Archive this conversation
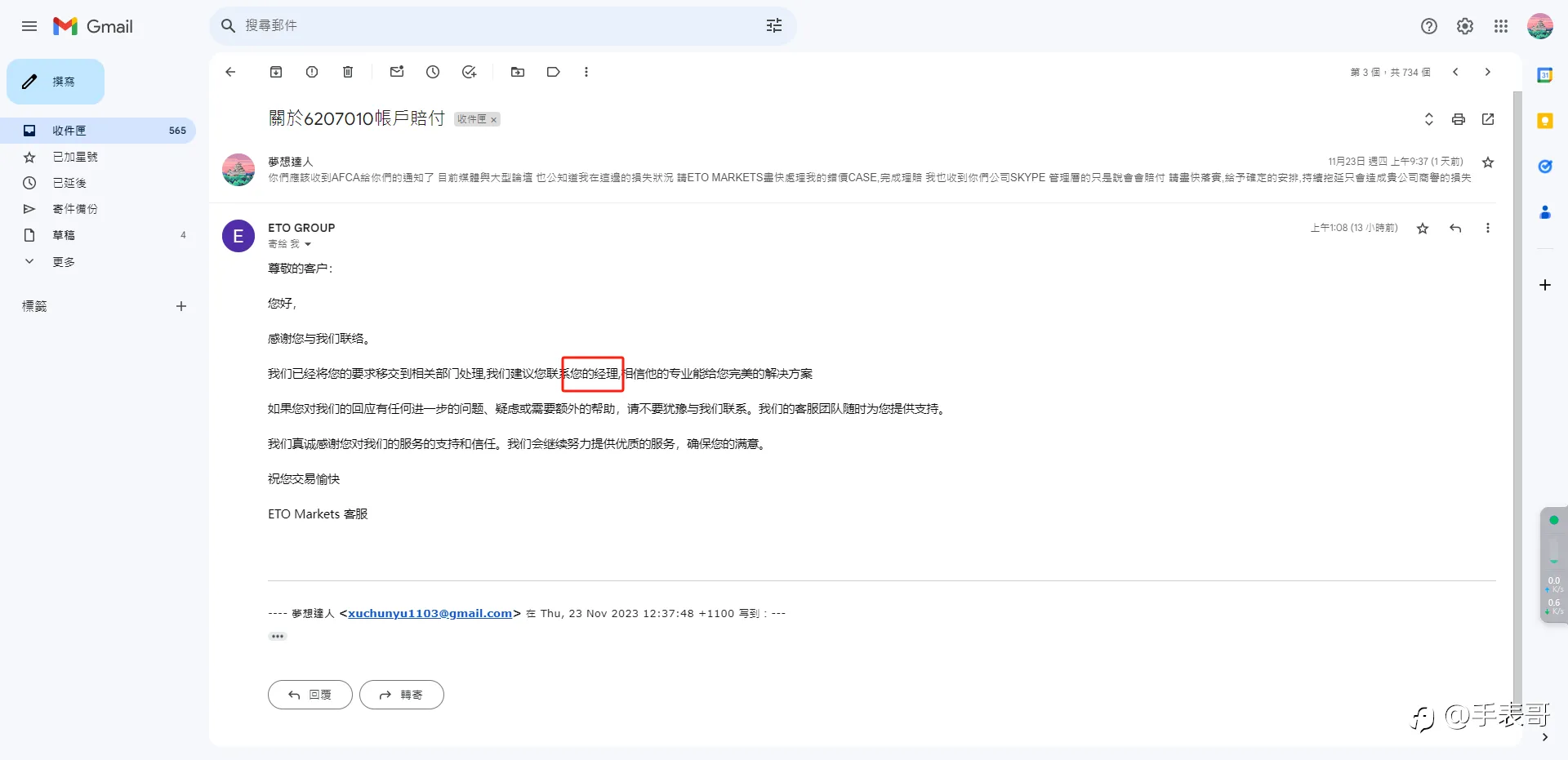 (276, 72)
